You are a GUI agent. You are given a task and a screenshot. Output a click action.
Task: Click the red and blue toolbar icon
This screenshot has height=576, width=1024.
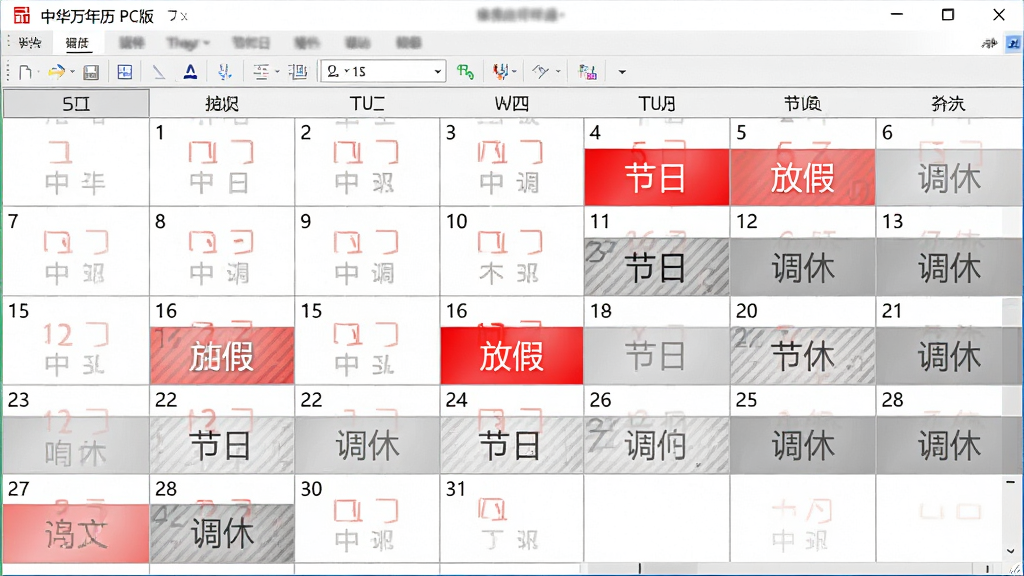pyautogui.click(x=500, y=72)
